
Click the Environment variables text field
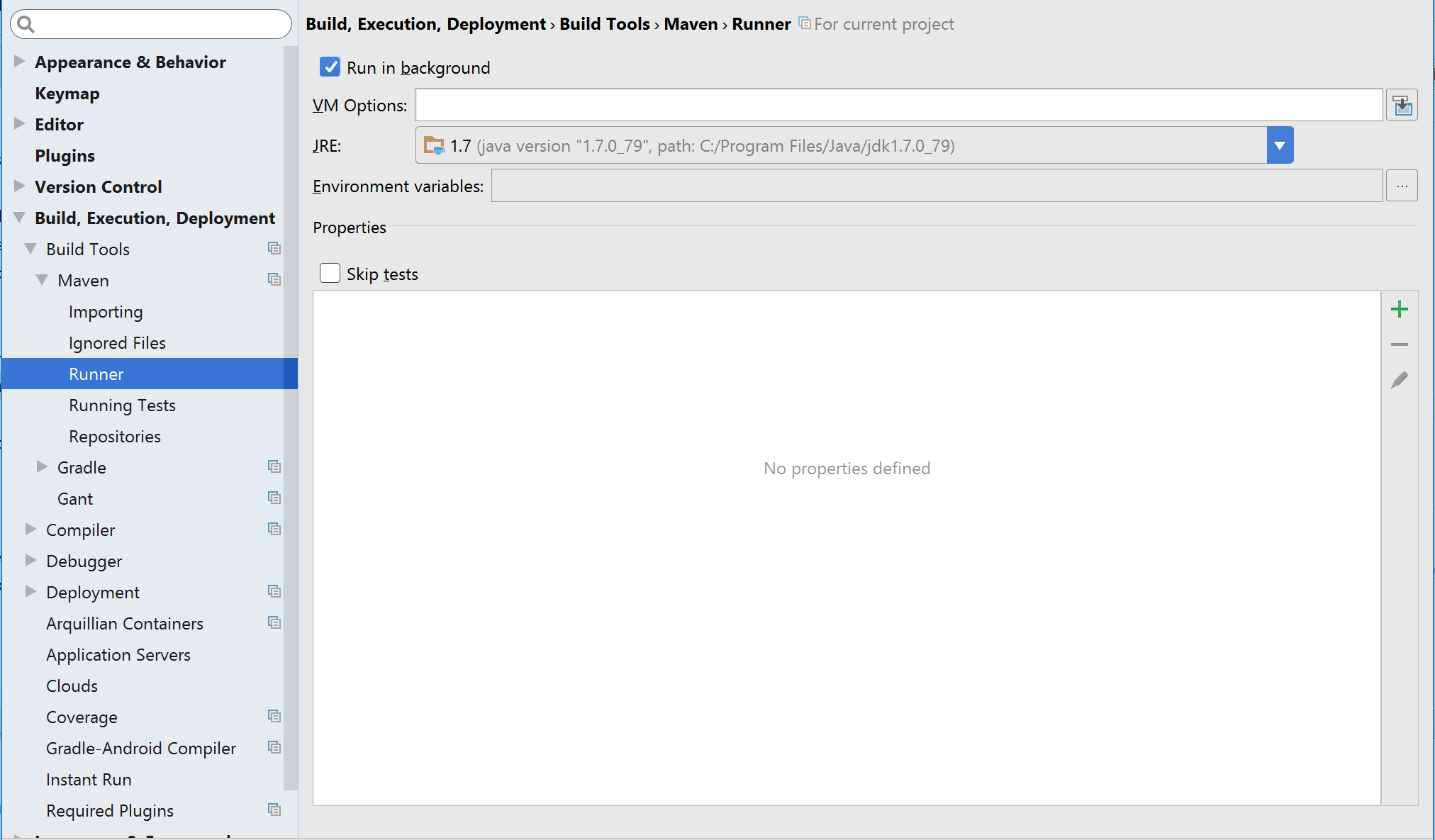(x=937, y=186)
